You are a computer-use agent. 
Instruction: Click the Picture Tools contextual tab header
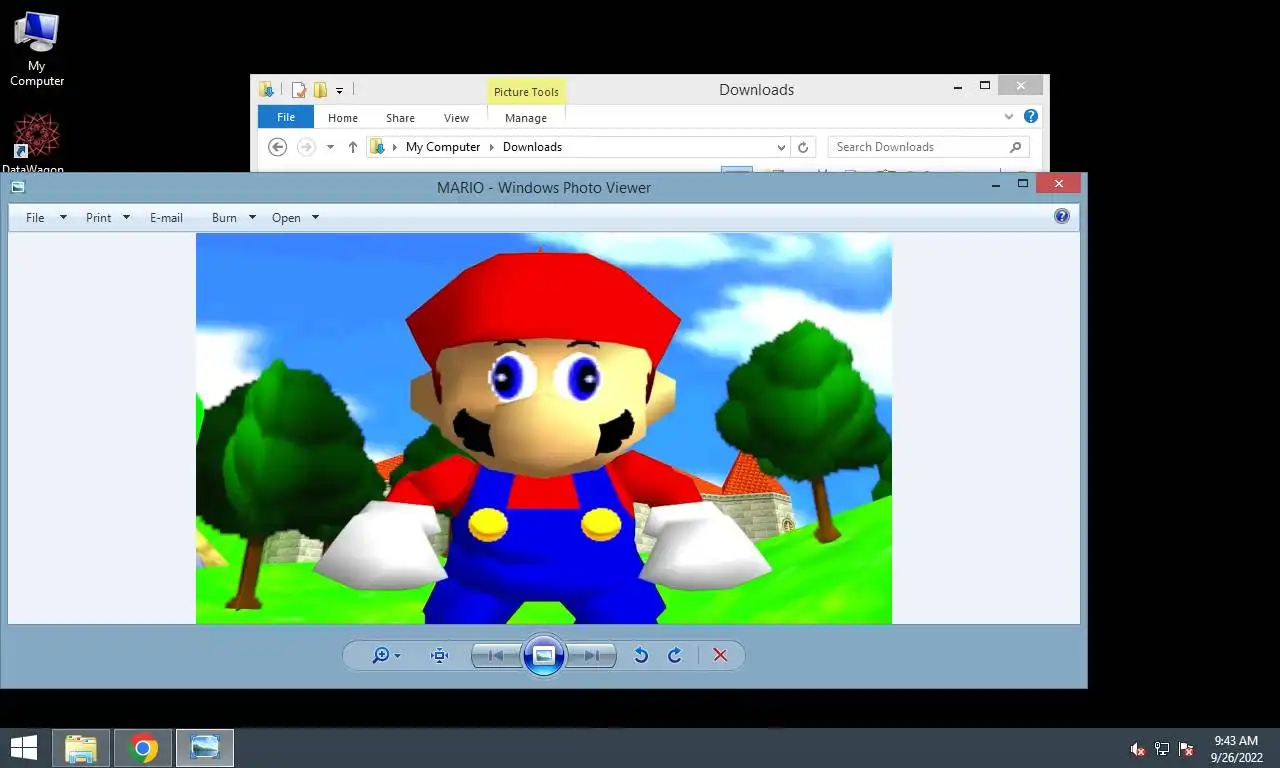tap(526, 91)
